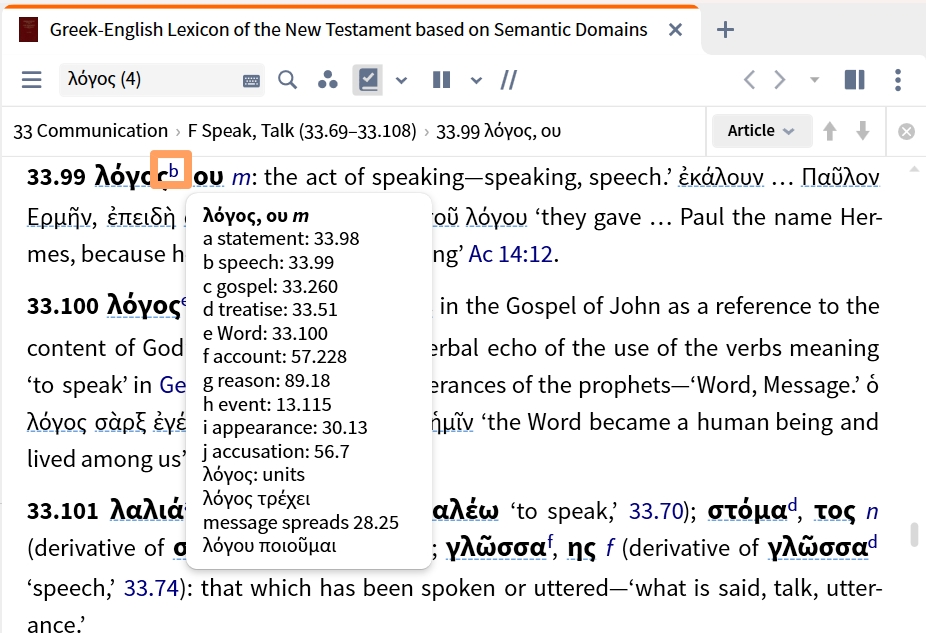Click the lexicon book cover icon
The height and width of the screenshot is (633, 926).
(x=28, y=30)
